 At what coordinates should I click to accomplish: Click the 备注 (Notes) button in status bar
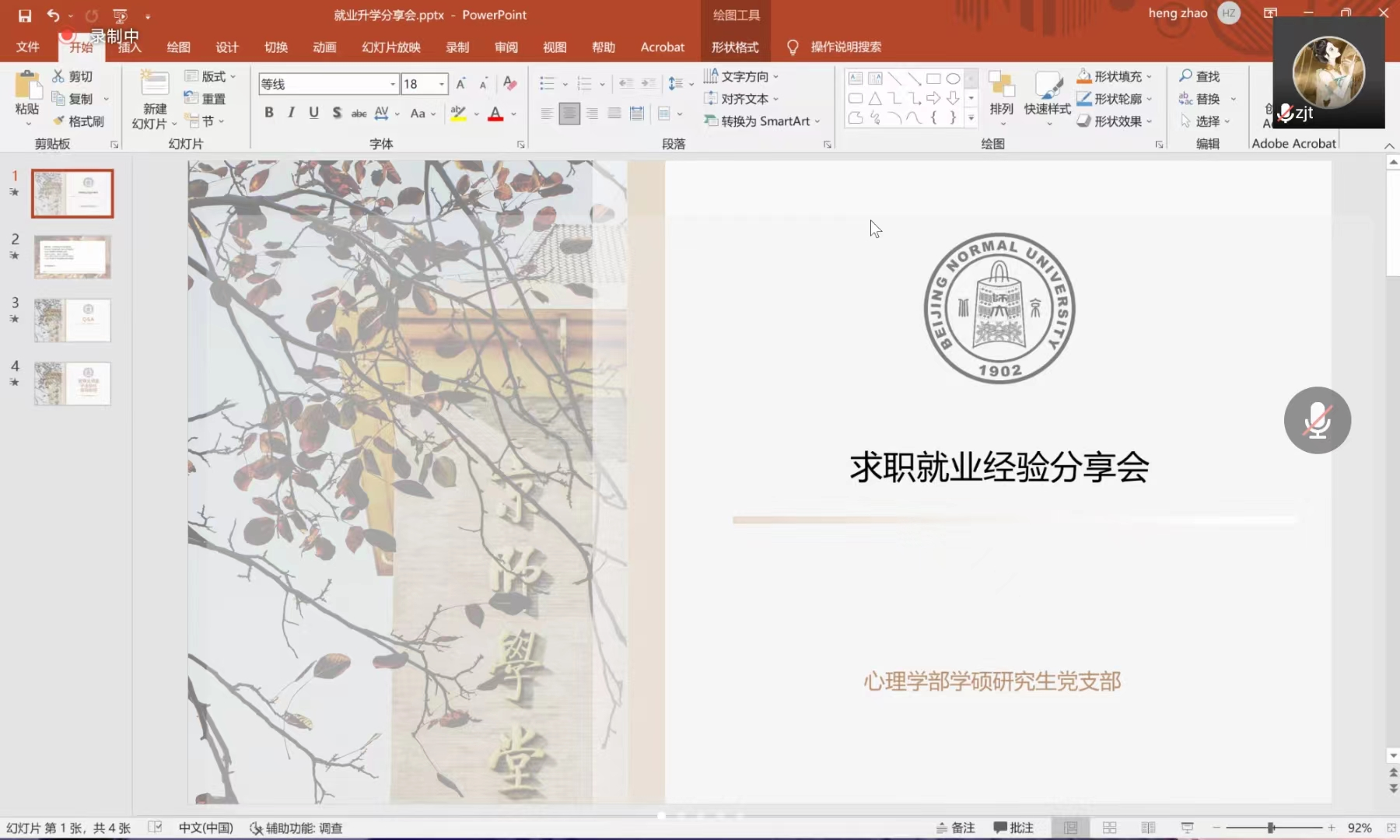coord(955,828)
